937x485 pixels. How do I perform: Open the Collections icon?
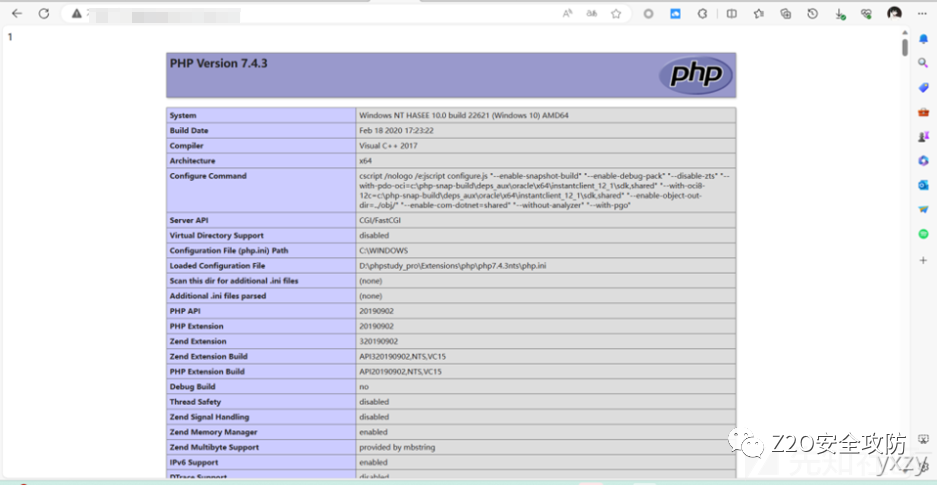pyautogui.click(x=786, y=14)
